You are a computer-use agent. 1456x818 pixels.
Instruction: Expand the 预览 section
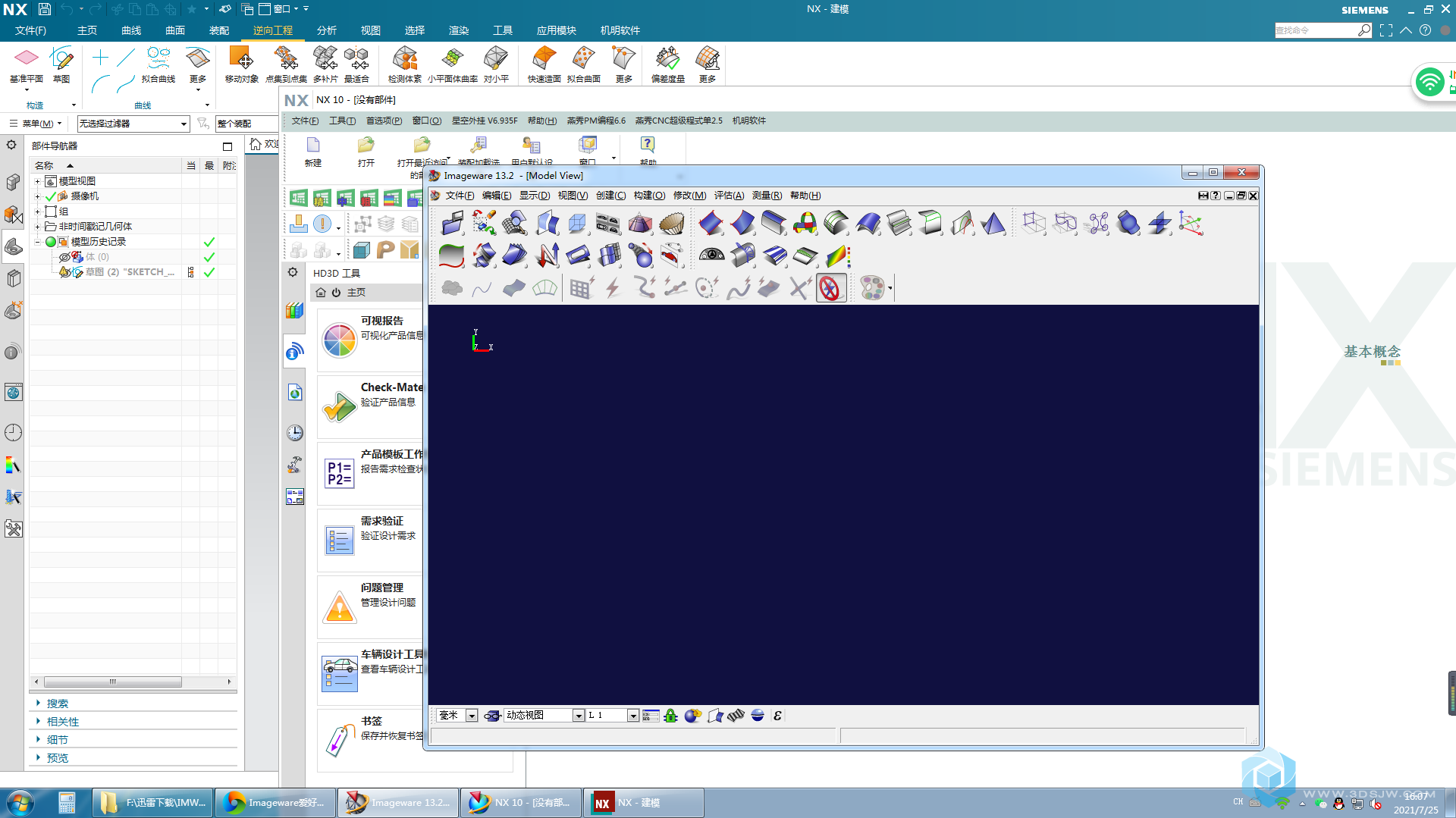click(x=38, y=758)
